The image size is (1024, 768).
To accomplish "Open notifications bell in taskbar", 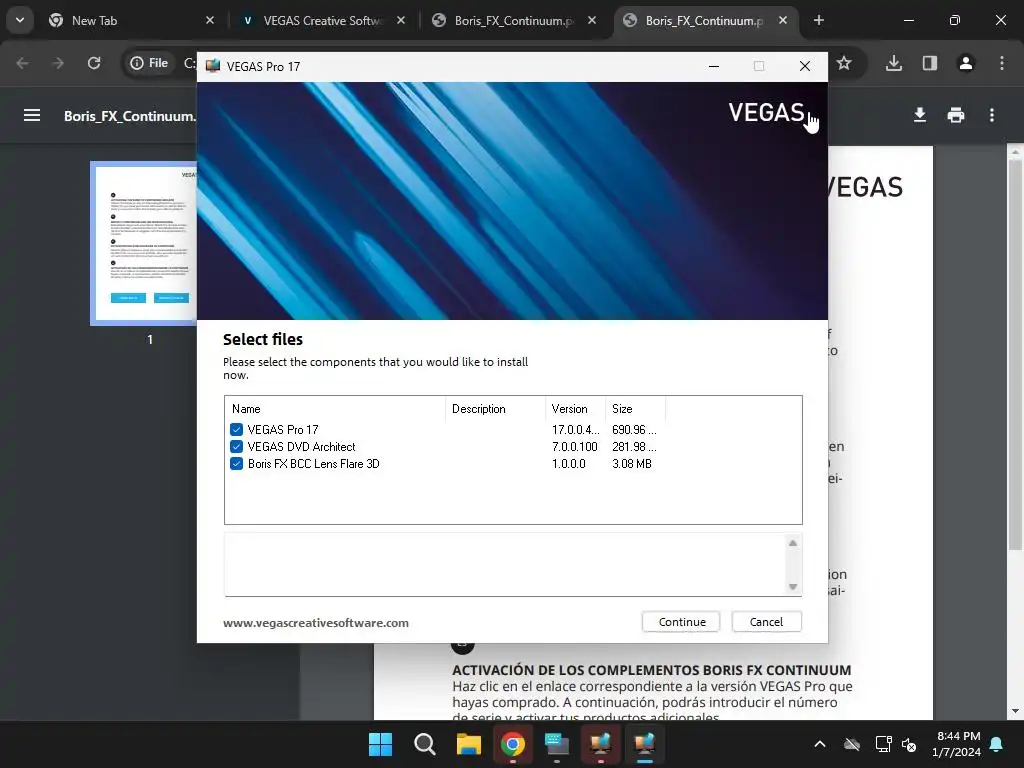I will (x=997, y=744).
